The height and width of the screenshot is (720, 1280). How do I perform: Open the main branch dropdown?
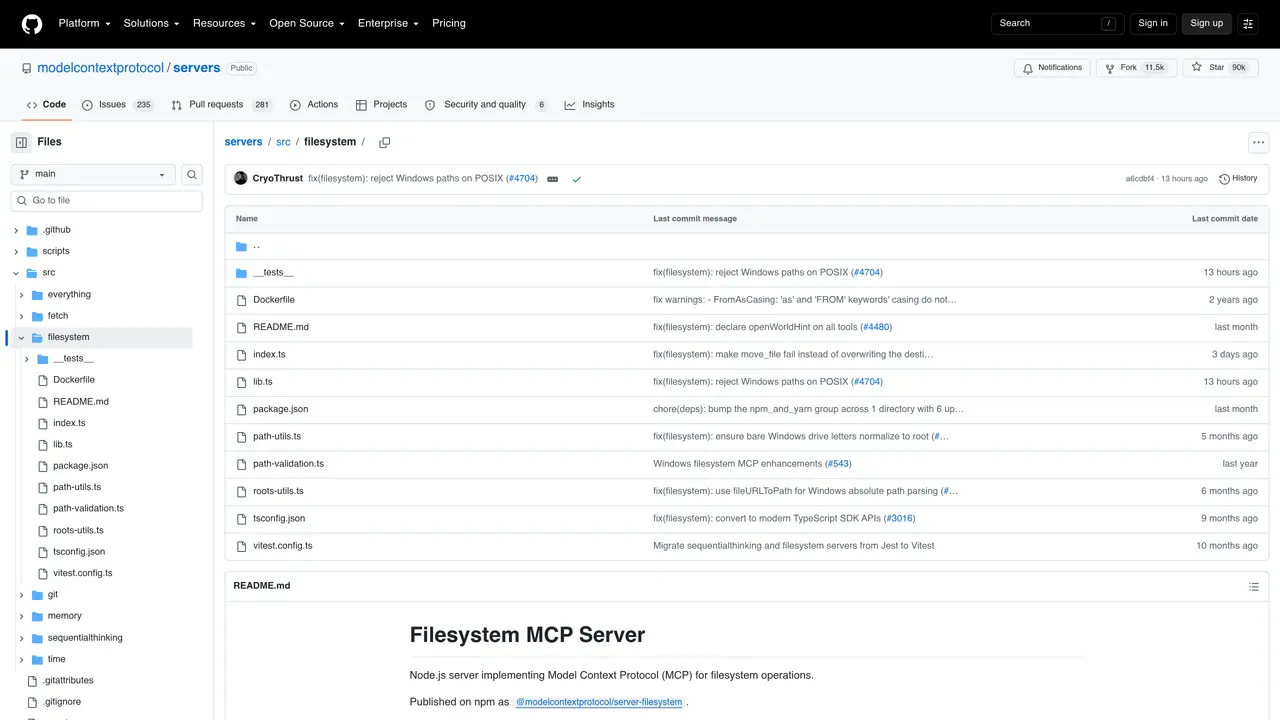click(x=93, y=174)
